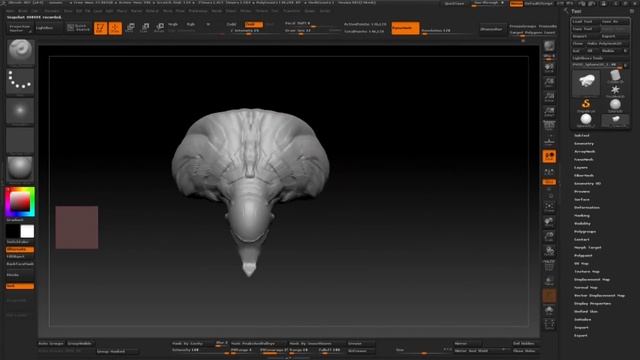Select the Rotate transform icon
The width and height of the screenshot is (640, 360).
160,28
